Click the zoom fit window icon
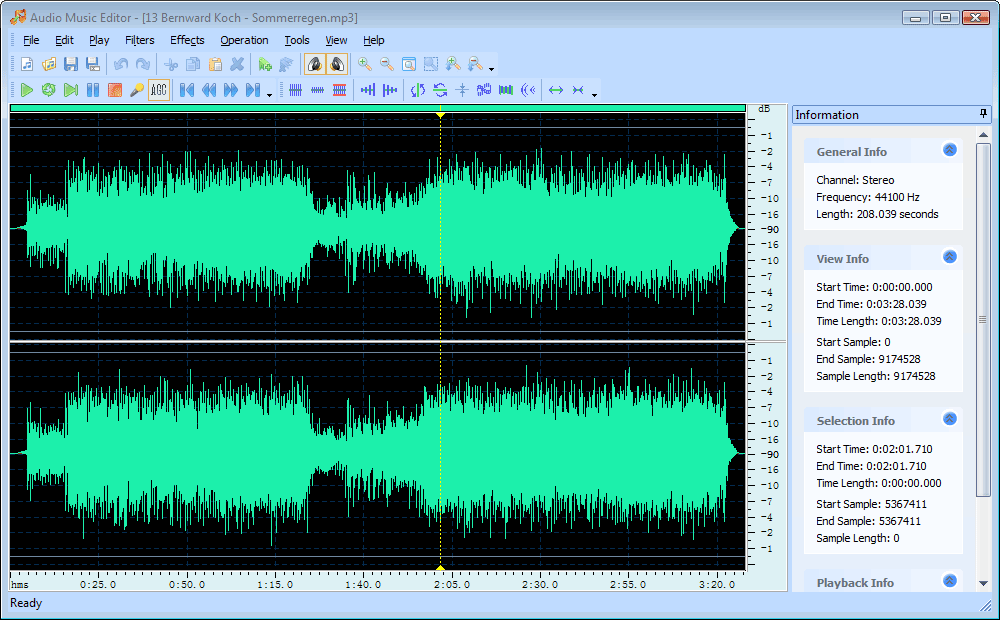 [409, 64]
